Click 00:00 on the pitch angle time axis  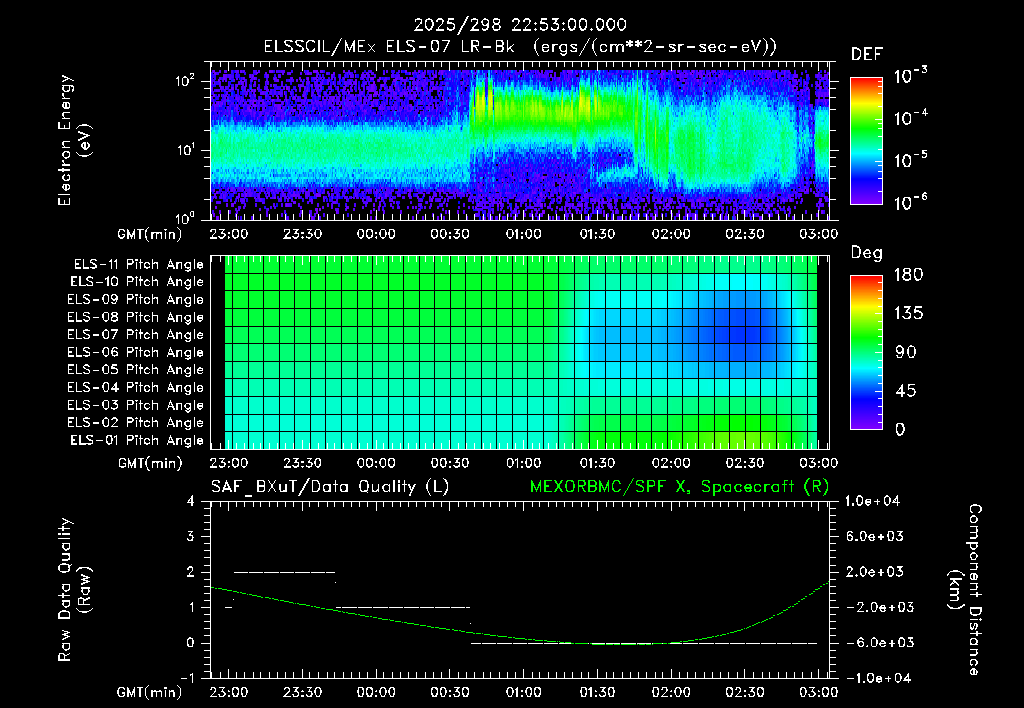(376, 463)
